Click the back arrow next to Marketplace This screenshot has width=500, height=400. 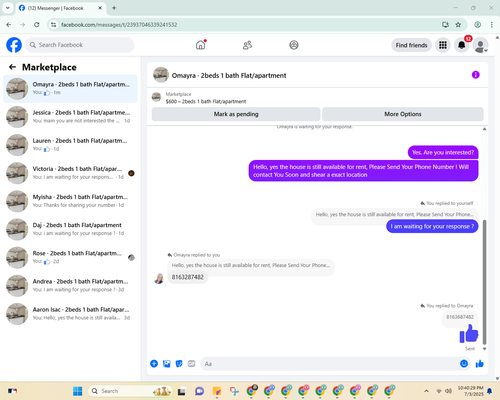click(13, 67)
